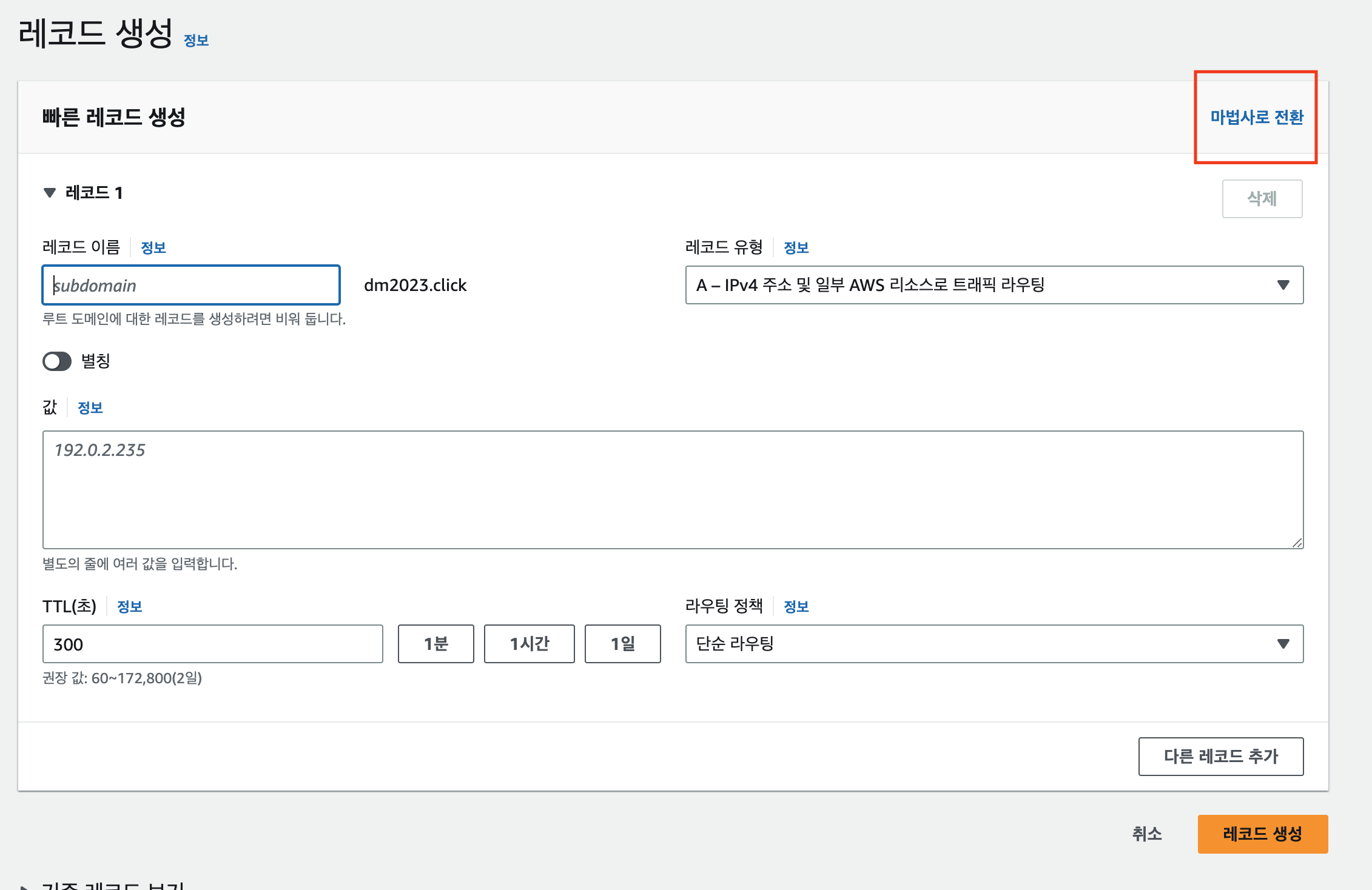
Task: Open the 라우팅 정책 dropdown
Action: pyautogui.click(x=994, y=644)
